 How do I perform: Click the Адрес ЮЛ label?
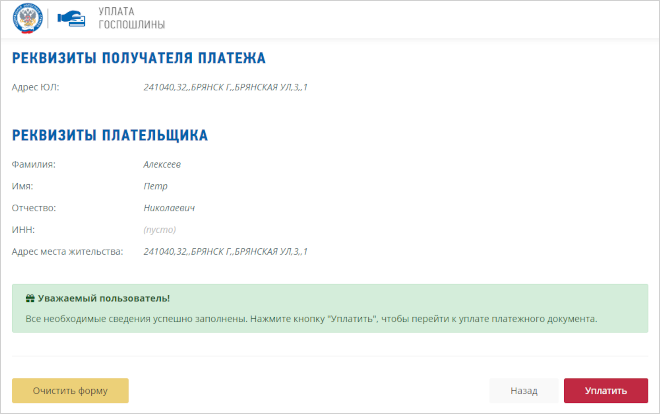(36, 87)
